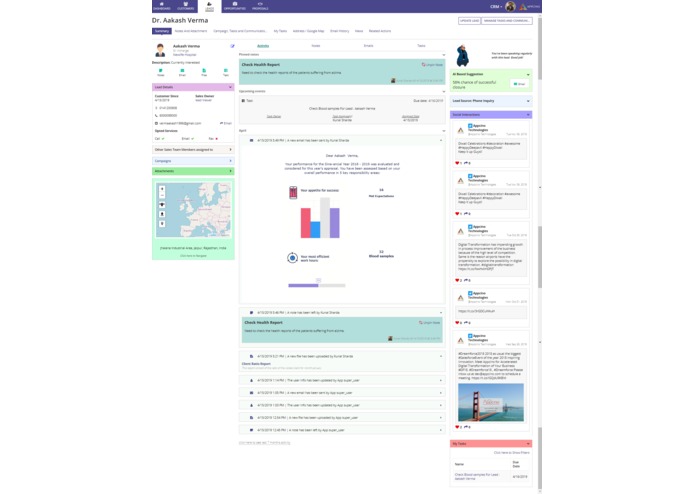Toggle the Call opted-service checkmark
The height and width of the screenshot is (494, 695).
[163, 139]
